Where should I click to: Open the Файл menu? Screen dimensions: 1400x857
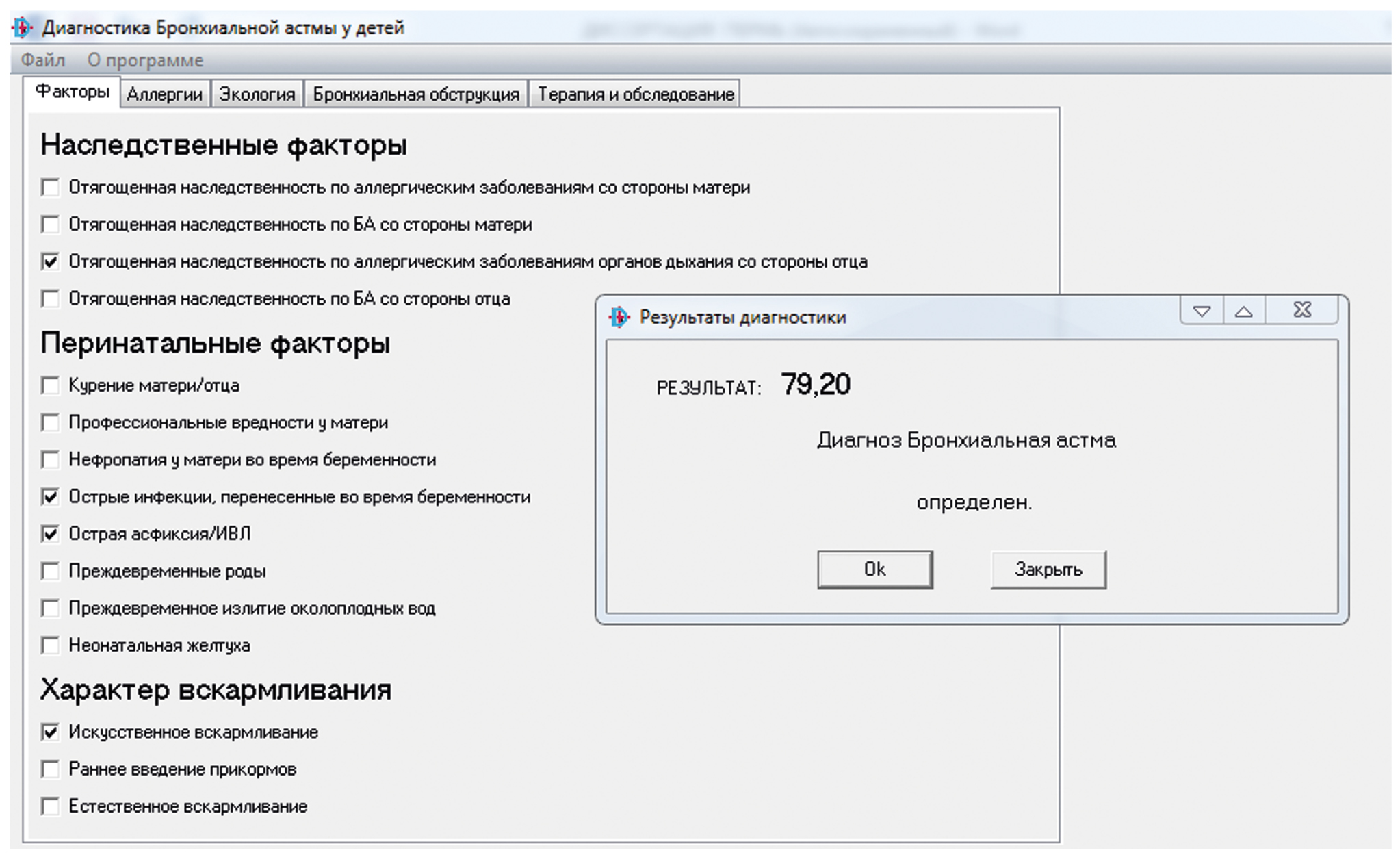pyautogui.click(x=42, y=60)
